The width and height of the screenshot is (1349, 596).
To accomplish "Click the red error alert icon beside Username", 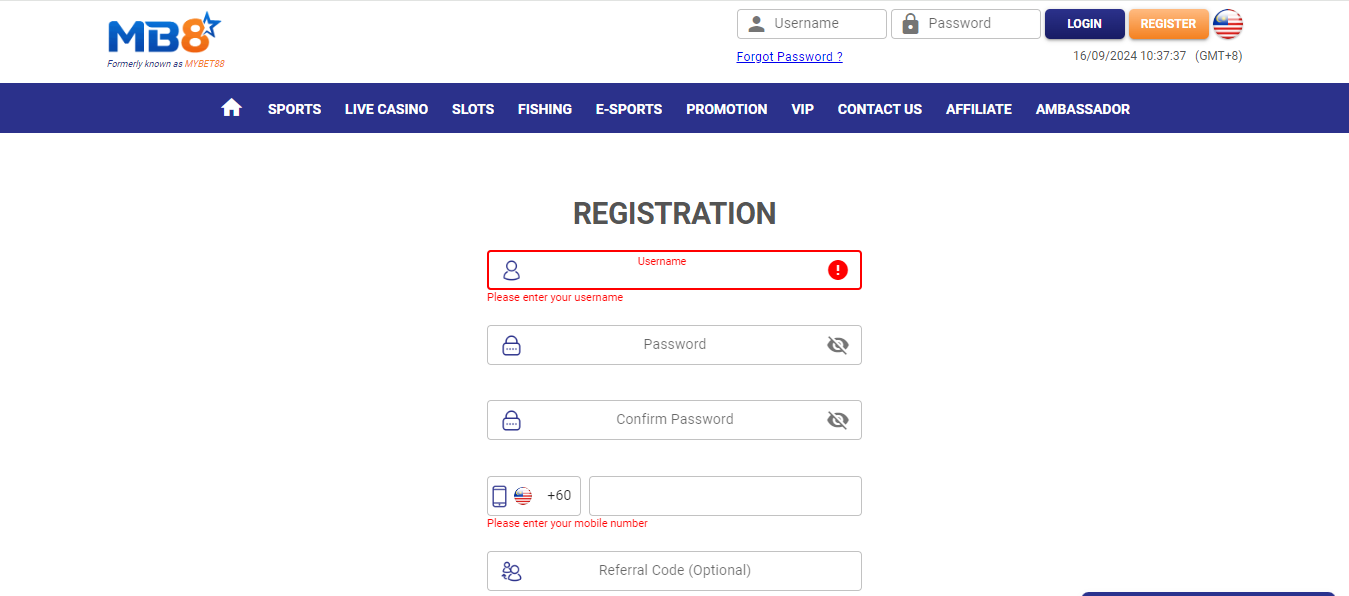I will (x=838, y=270).
